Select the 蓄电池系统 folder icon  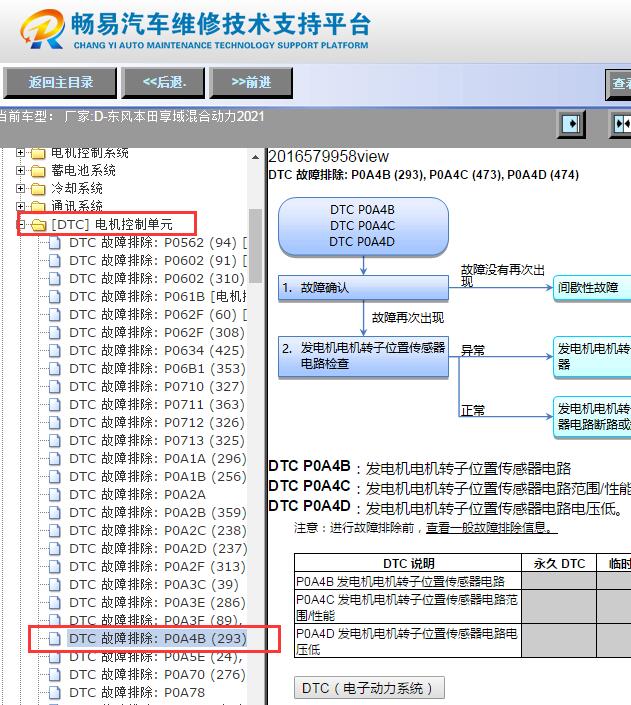(x=38, y=171)
